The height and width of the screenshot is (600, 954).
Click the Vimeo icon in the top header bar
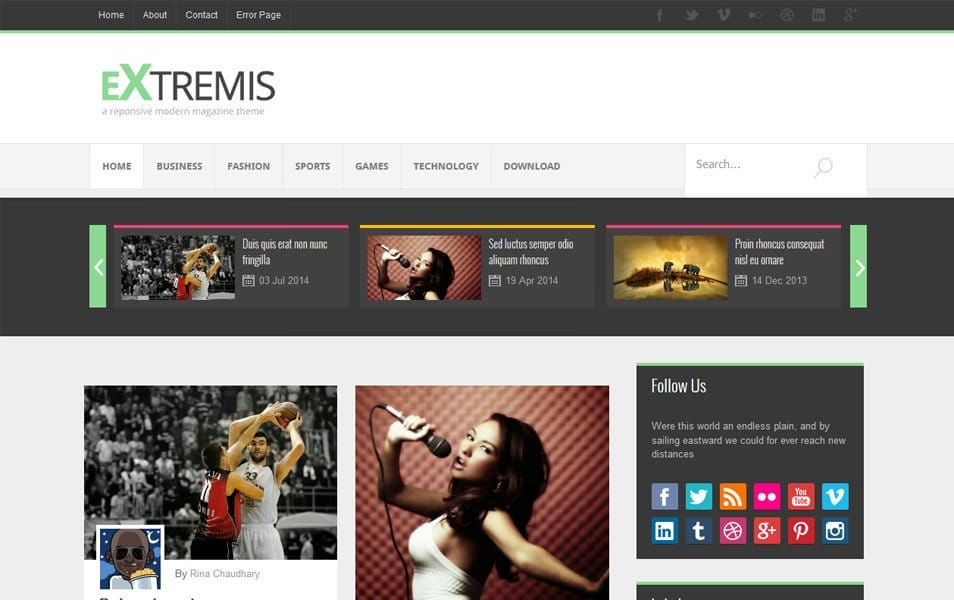click(x=722, y=14)
